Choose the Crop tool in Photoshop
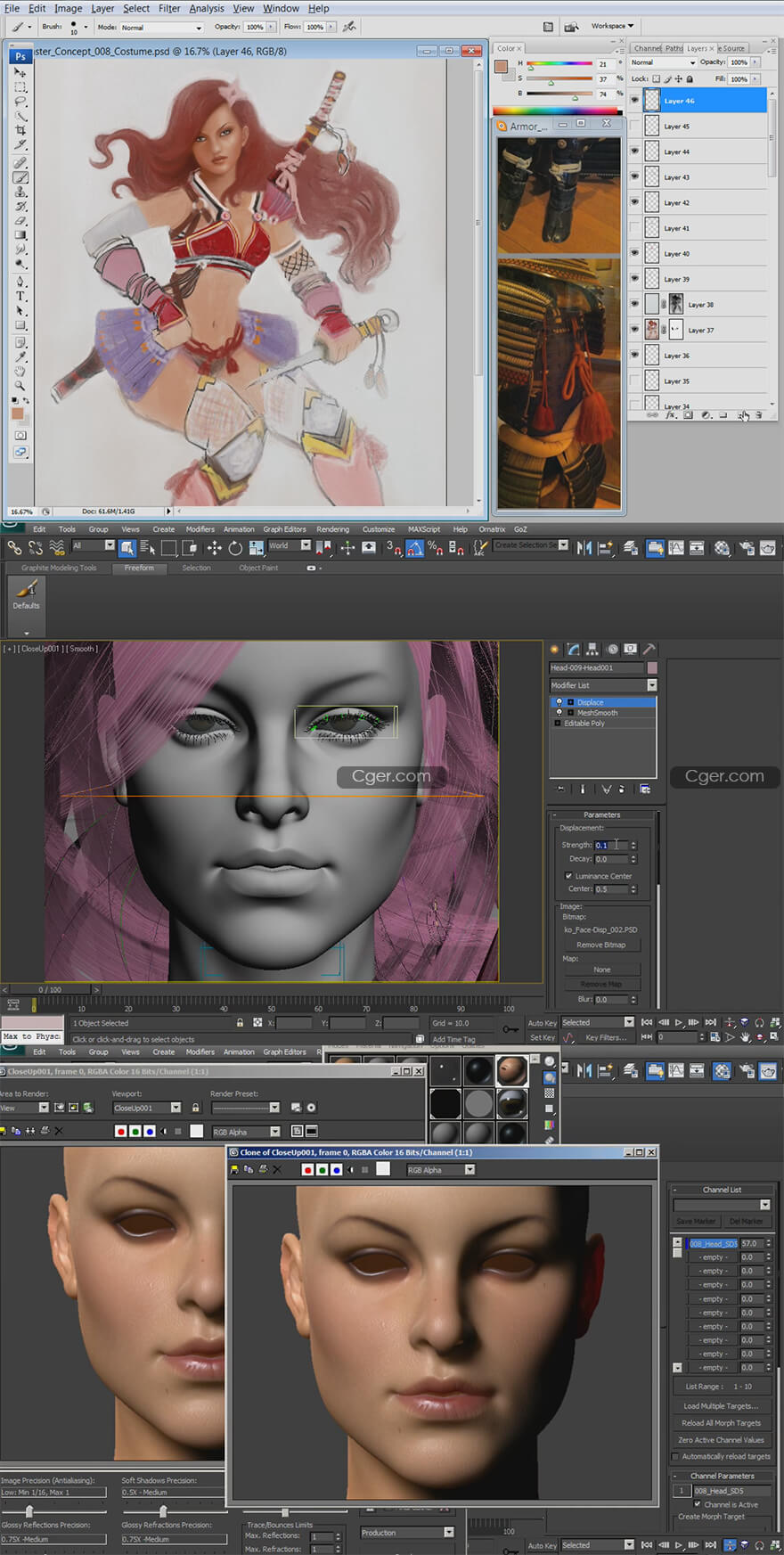The image size is (784, 1555). click(20, 130)
